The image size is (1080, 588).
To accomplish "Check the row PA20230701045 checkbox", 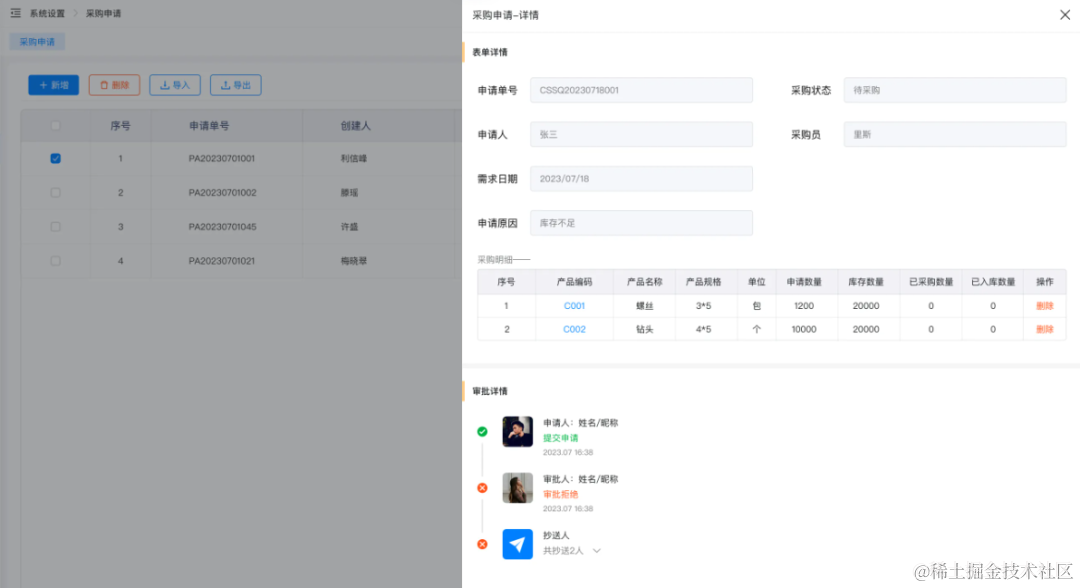I will 56,227.
